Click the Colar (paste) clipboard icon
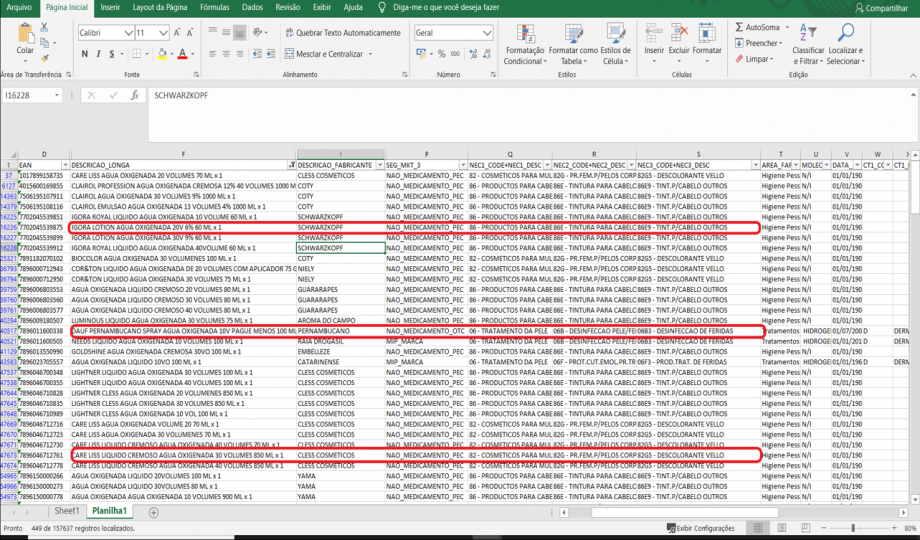 (25, 34)
